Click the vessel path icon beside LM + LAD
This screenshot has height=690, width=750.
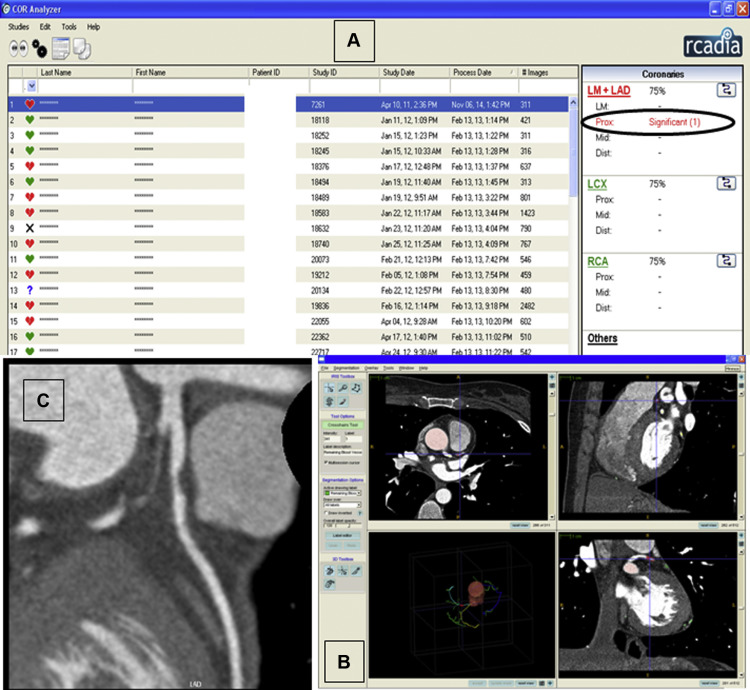[x=728, y=91]
